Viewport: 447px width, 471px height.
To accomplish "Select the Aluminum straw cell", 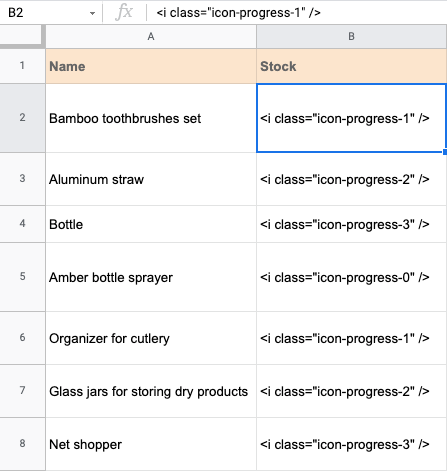I will pos(151,179).
